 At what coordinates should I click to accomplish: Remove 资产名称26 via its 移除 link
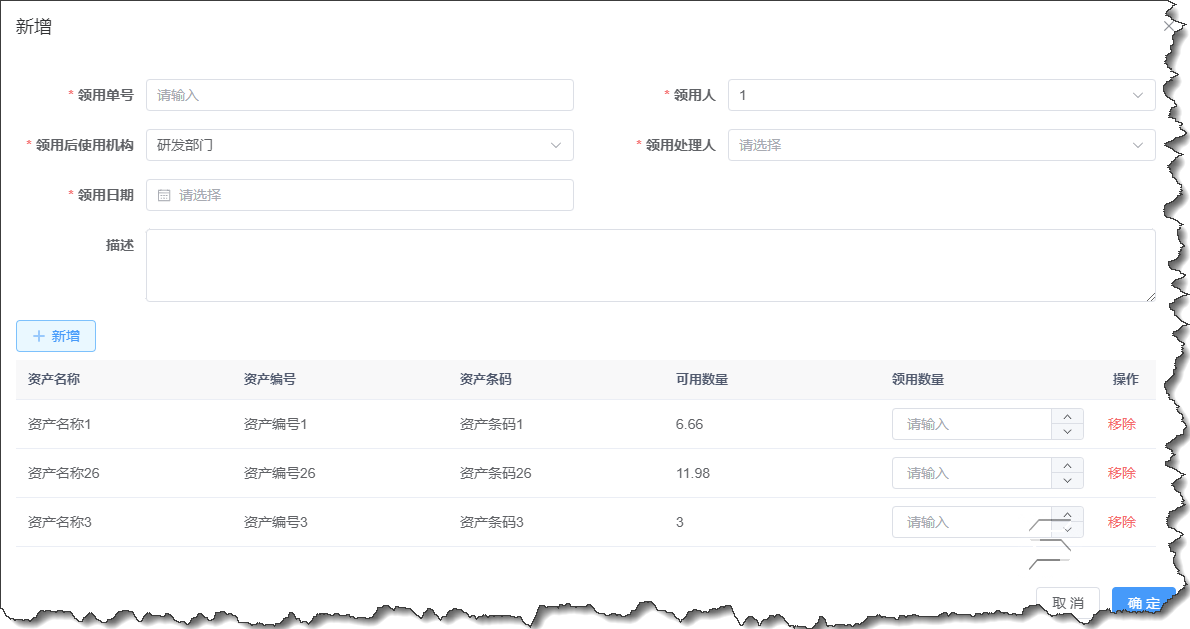point(1121,472)
